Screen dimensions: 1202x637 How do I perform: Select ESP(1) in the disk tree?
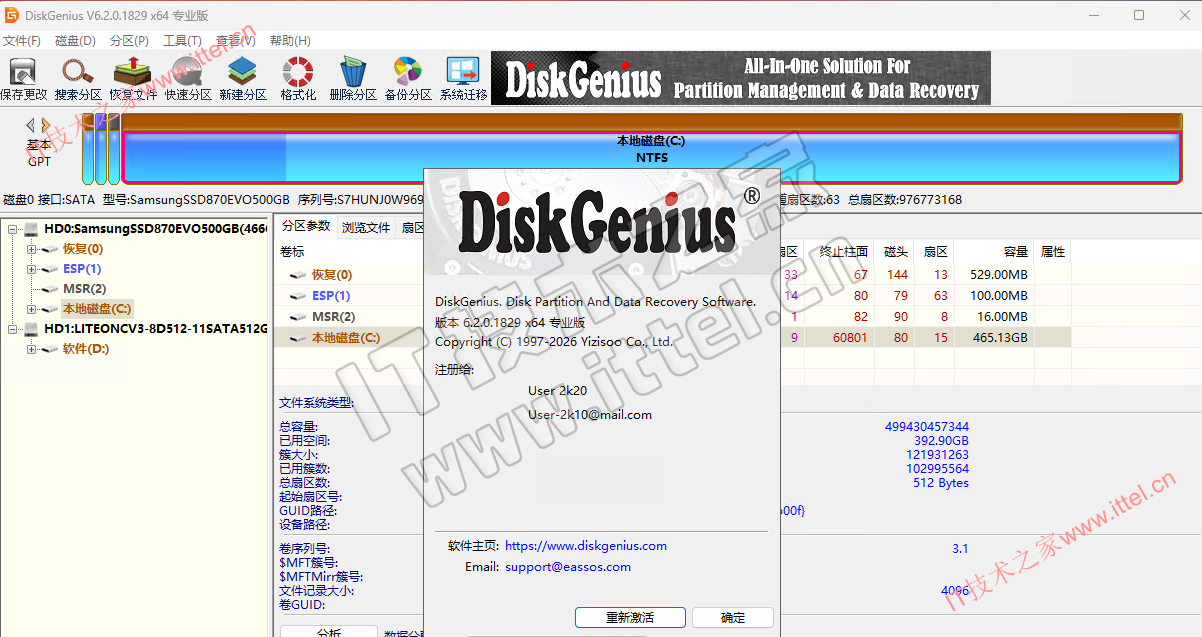pyautogui.click(x=82, y=269)
